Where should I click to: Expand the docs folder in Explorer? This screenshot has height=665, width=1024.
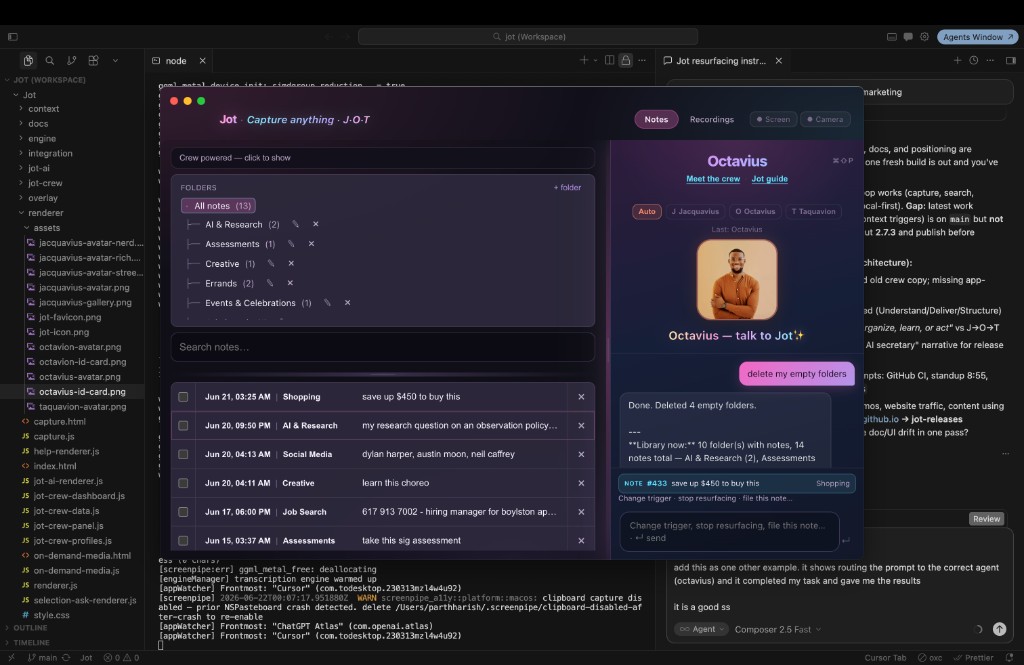tap(38, 123)
